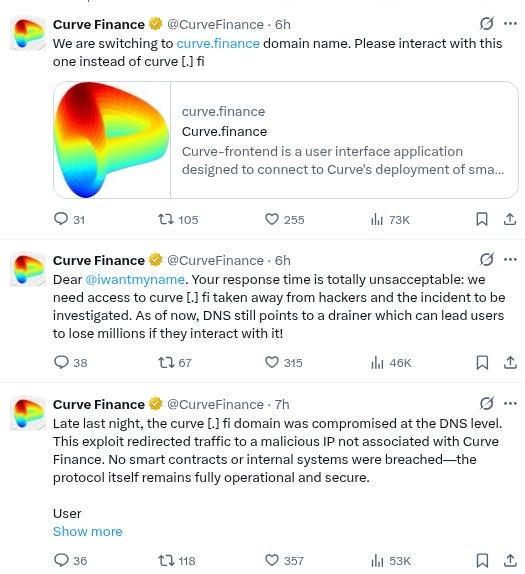Open Curve Finance profile avatar in first tweet
Screen dimensions: 525x574
[x=28, y=33]
